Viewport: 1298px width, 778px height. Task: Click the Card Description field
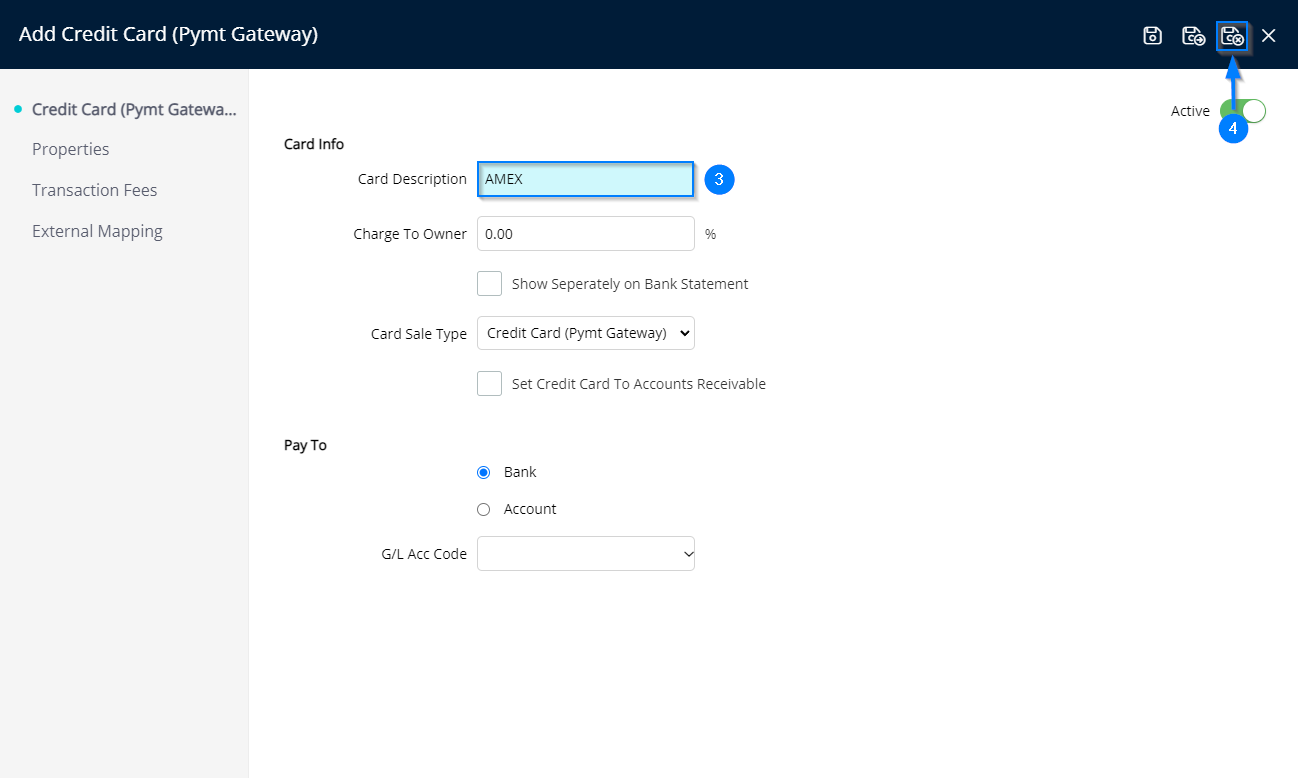click(585, 179)
